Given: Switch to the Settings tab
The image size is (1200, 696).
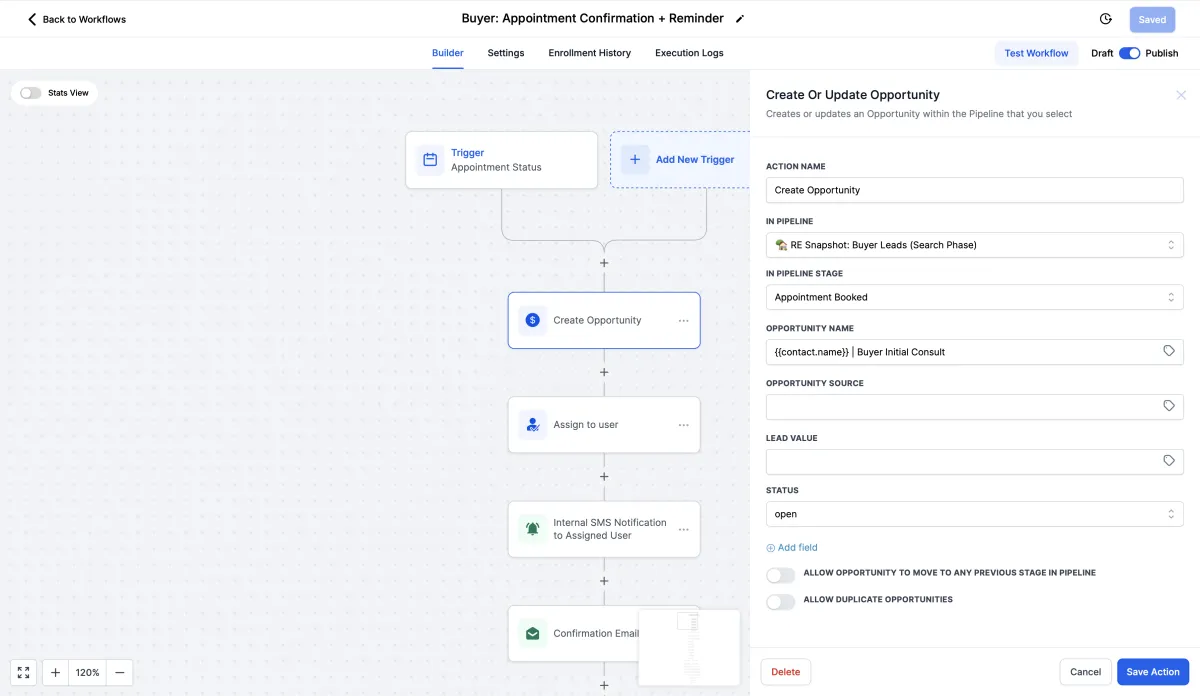Looking at the screenshot, I should click(x=506, y=53).
